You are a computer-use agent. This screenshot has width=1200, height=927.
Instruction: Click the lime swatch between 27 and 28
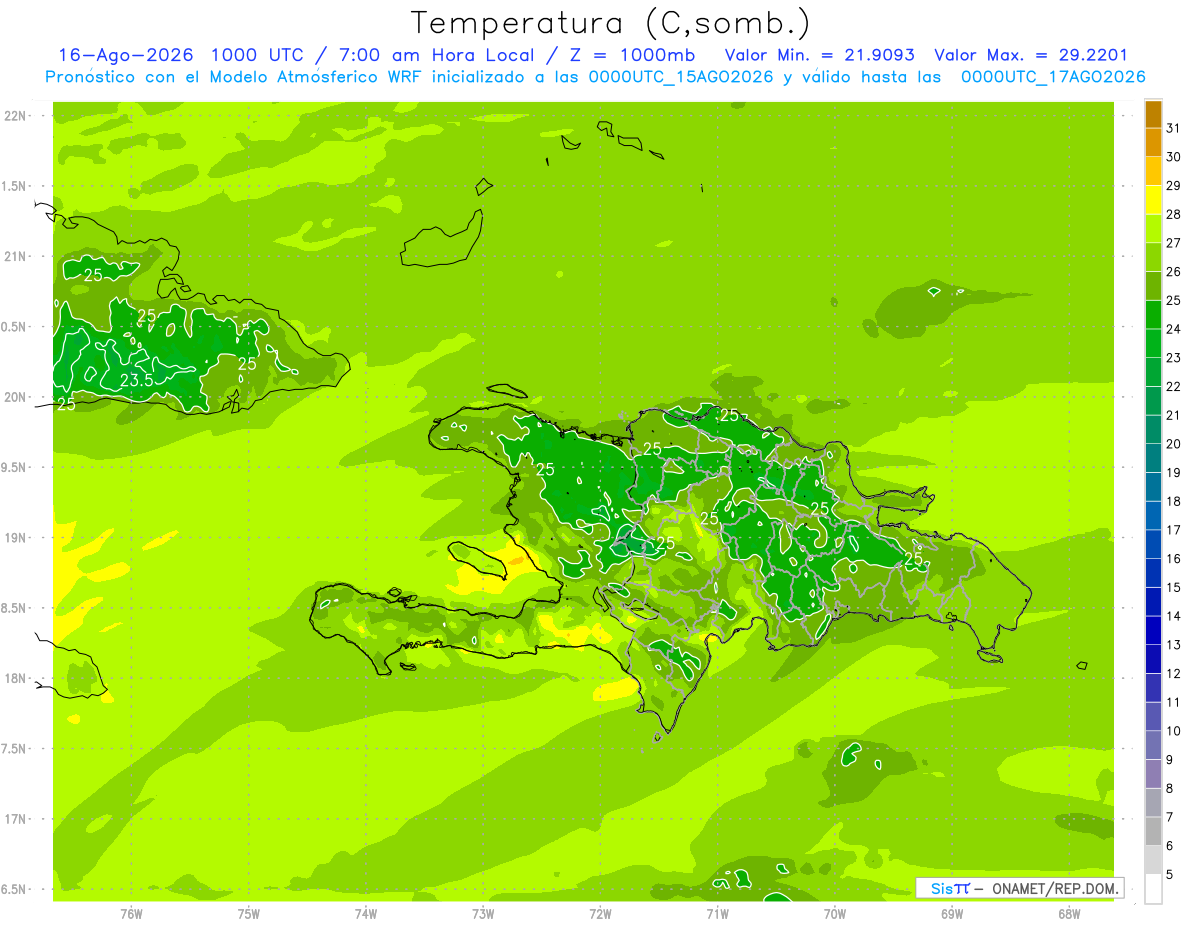pyautogui.click(x=1153, y=229)
